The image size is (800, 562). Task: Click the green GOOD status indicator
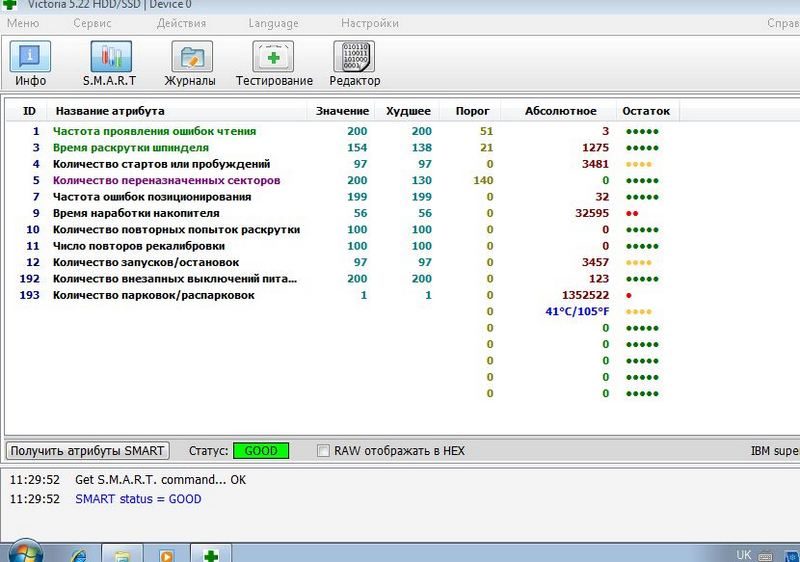[x=261, y=451]
